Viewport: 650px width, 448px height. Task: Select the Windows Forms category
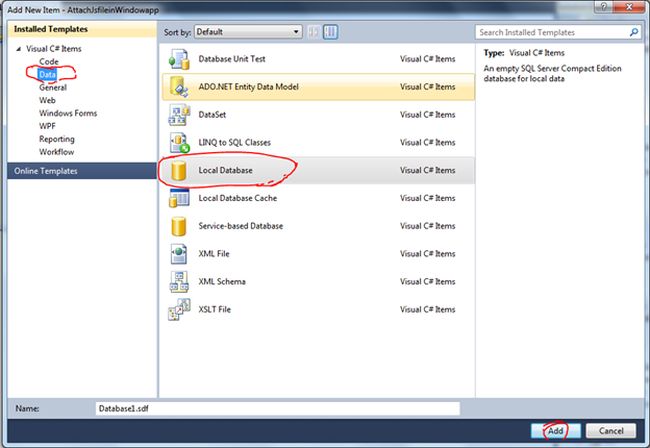[x=68, y=113]
